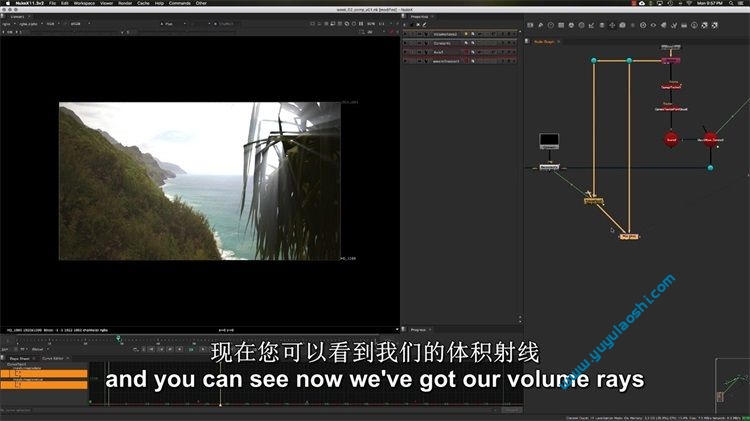Select the second orange curve row

pyautogui.click(x=44, y=385)
